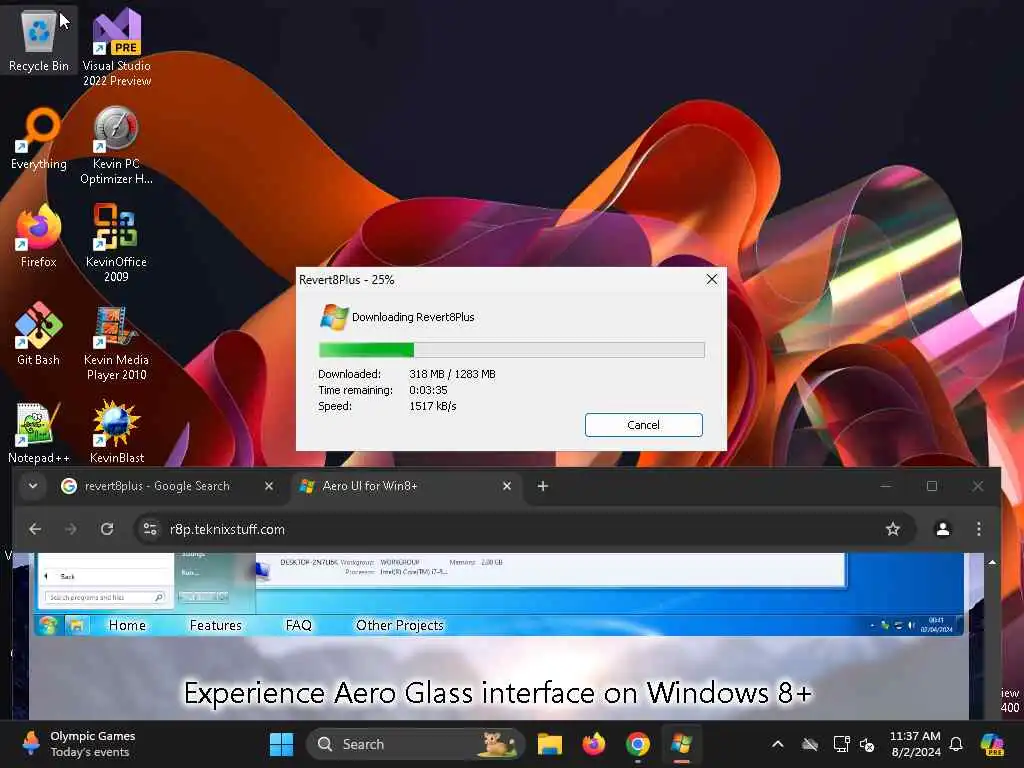Open the network display tray icon
Viewport: 1024px width, 768px height.
pyautogui.click(x=841, y=744)
